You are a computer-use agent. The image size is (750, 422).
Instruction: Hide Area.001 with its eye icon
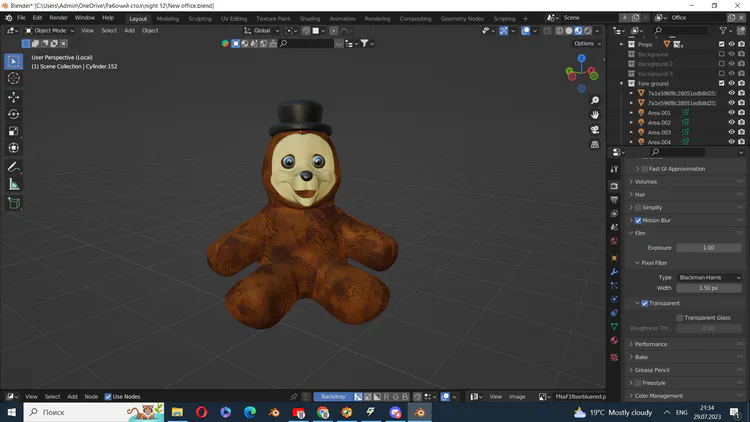pyautogui.click(x=731, y=113)
